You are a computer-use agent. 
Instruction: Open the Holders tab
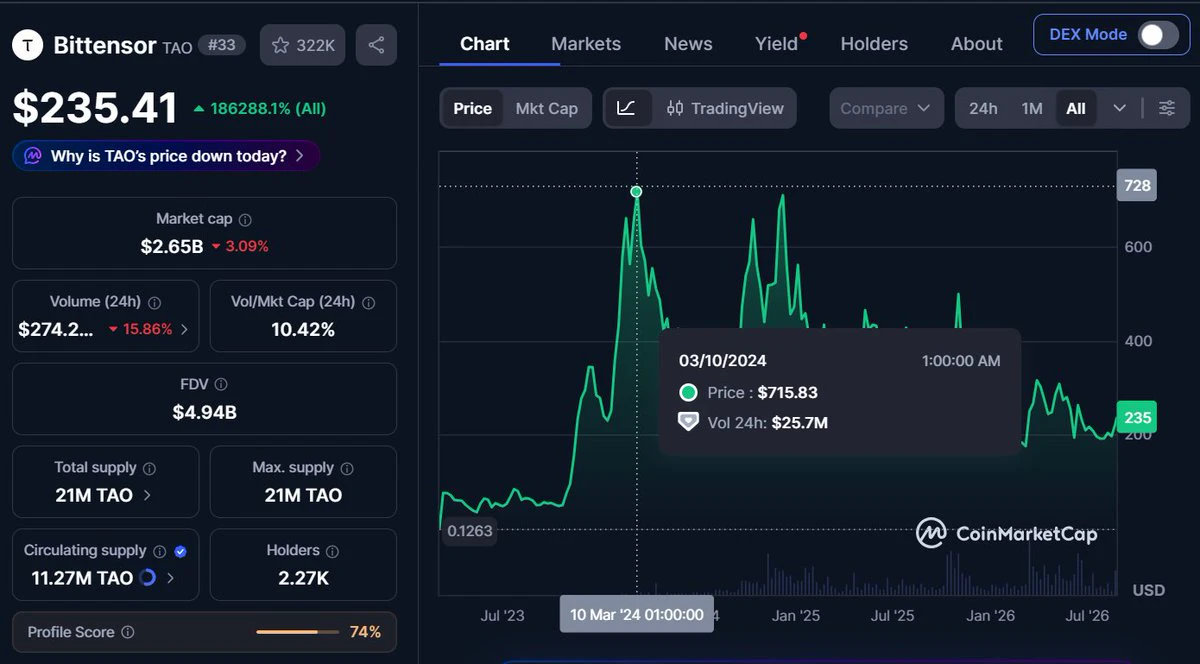(874, 44)
